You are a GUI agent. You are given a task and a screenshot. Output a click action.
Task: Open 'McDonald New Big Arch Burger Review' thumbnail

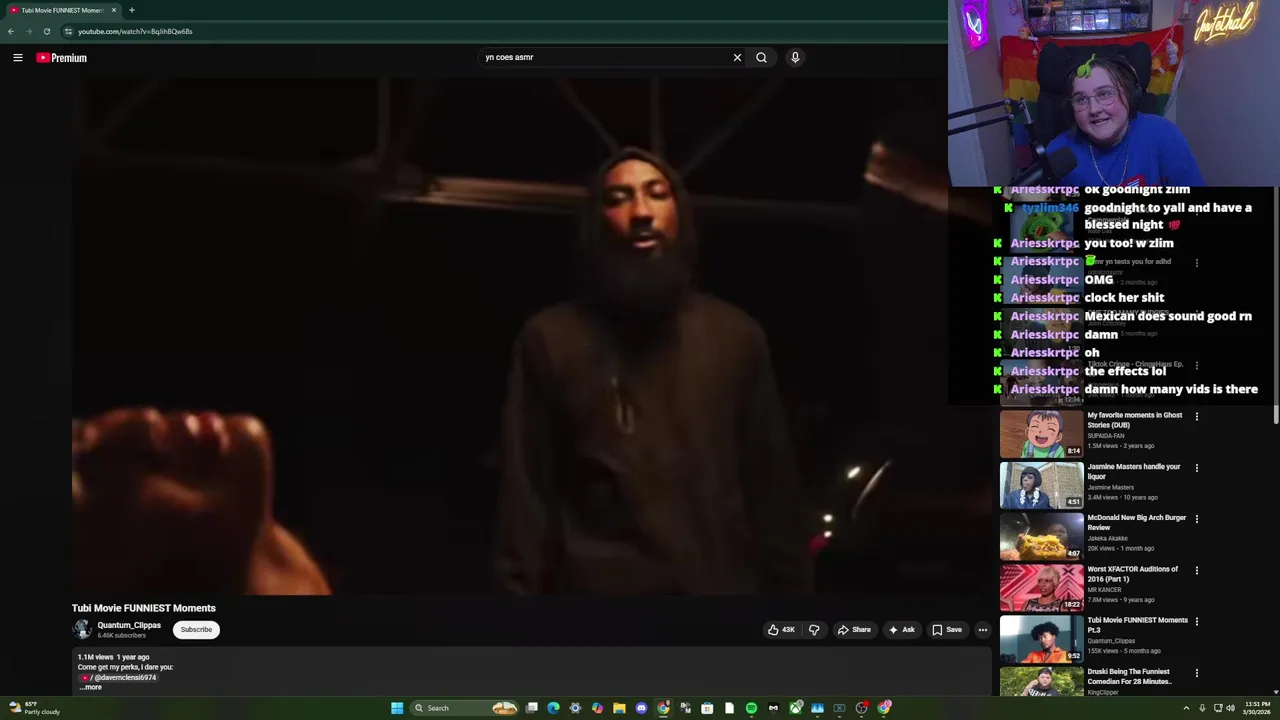click(x=1041, y=535)
